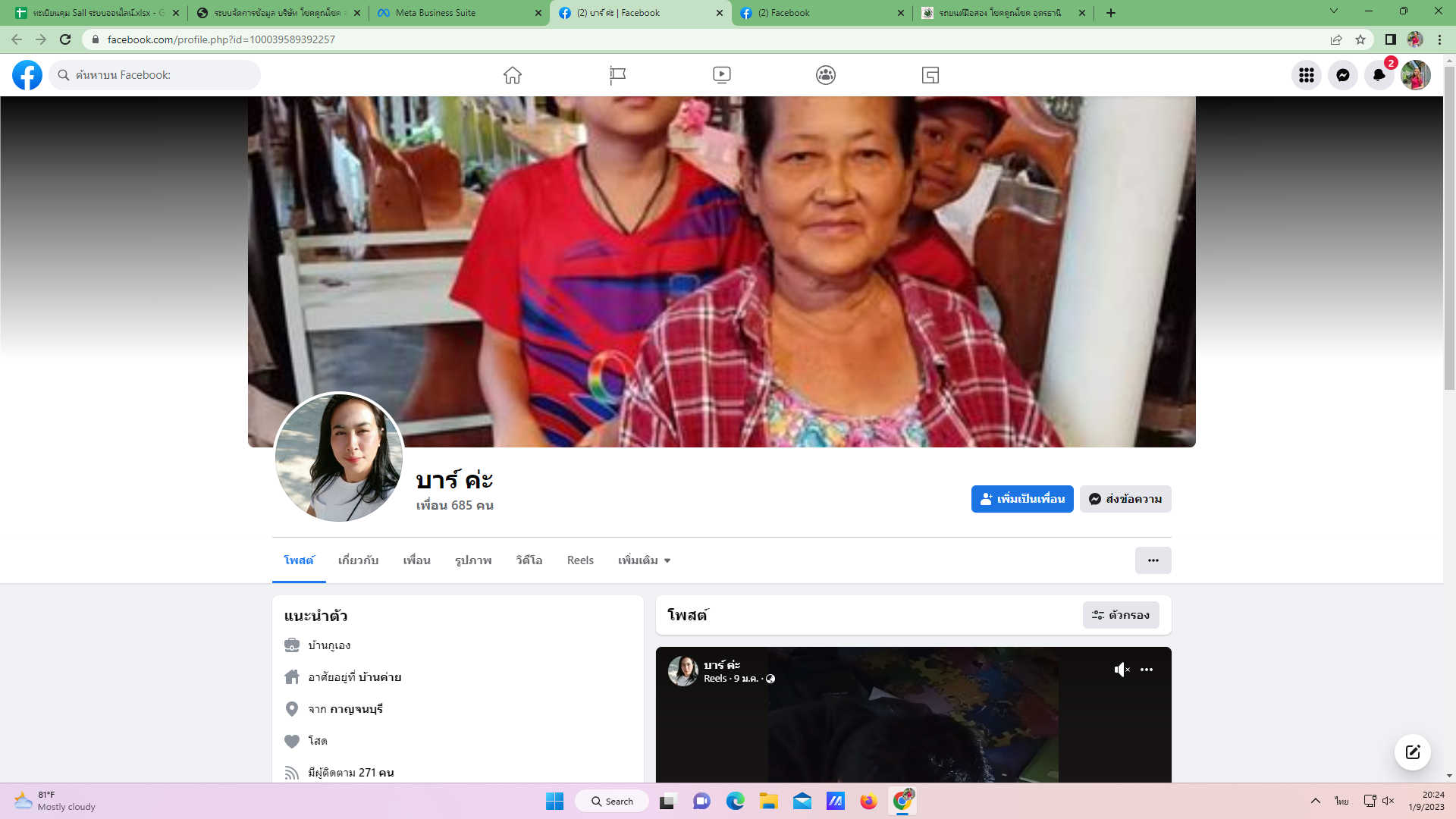Click the เพิ่มเป็นเพื่อน button
Screen dimensions: 1456x819
click(x=1021, y=499)
